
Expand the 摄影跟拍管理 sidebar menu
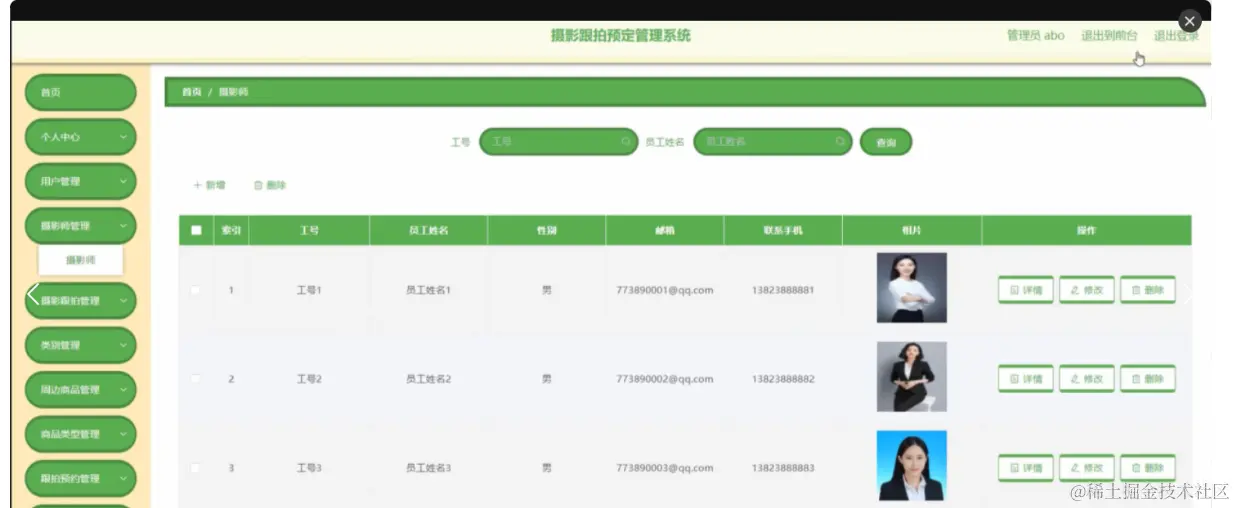[x=80, y=301]
